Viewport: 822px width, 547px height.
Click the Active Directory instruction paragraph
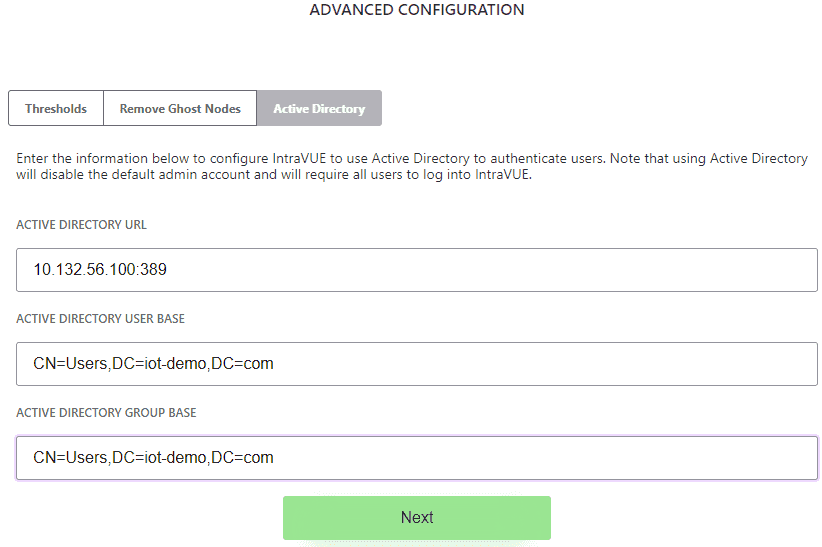[x=412, y=166]
